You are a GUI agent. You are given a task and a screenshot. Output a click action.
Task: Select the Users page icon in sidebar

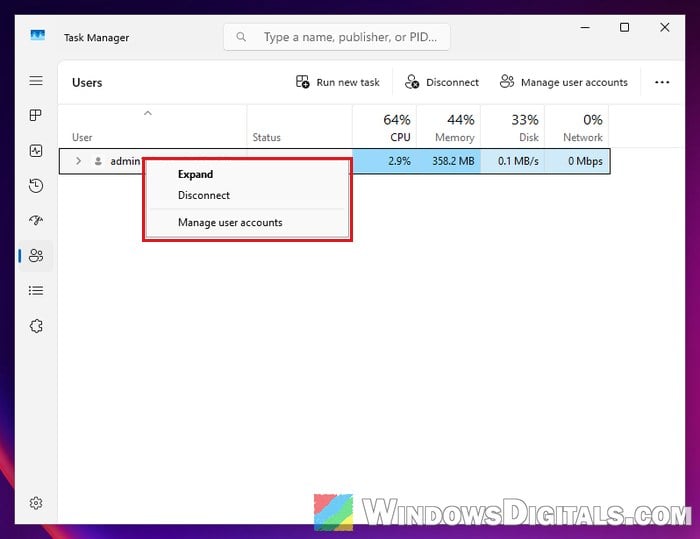(36, 255)
